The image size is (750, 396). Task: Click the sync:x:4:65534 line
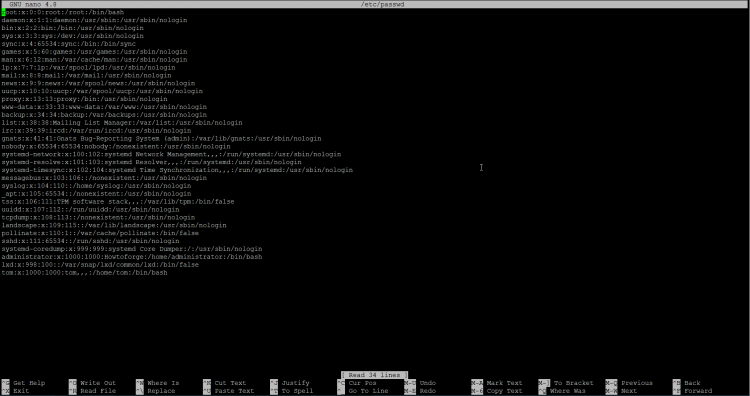[68, 44]
